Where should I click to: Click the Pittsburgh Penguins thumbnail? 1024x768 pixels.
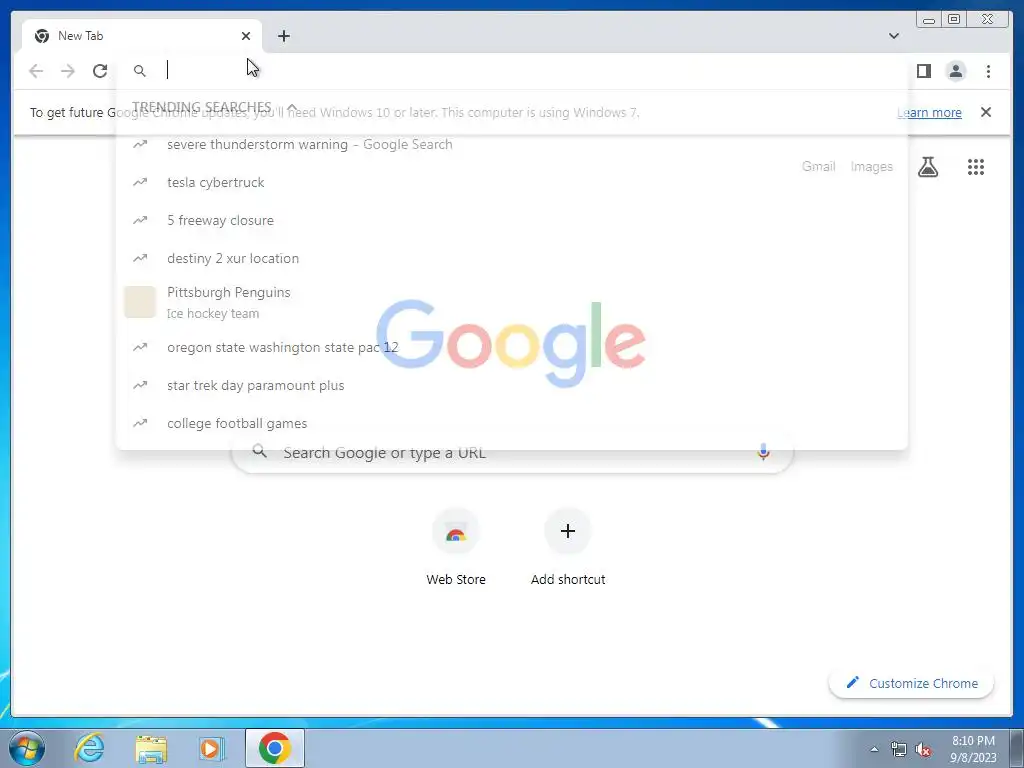pos(140,302)
